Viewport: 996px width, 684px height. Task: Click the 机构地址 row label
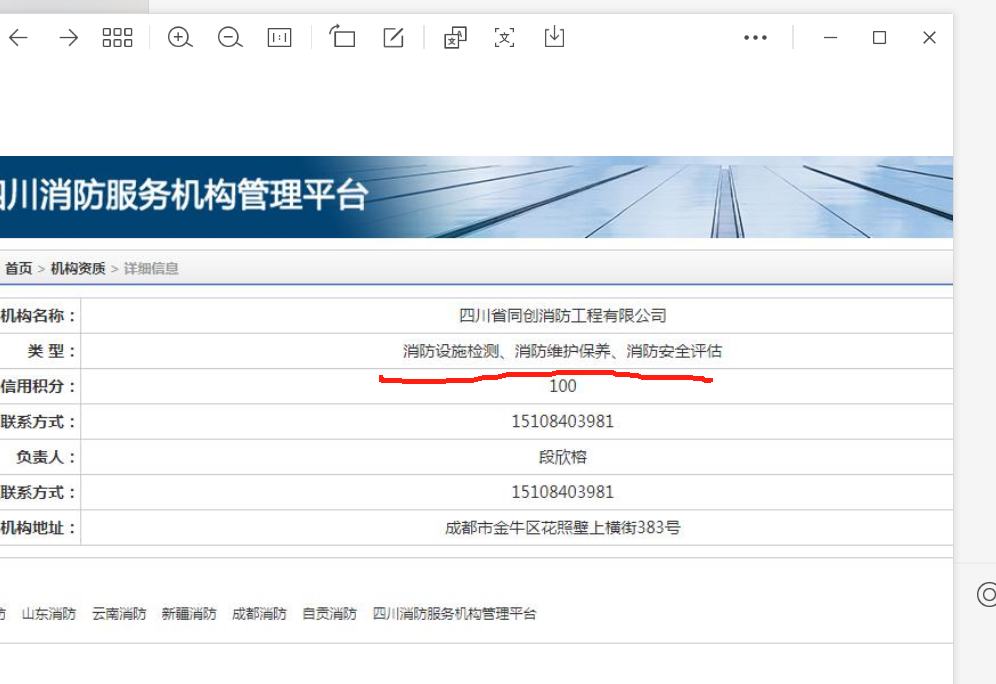coord(38,528)
